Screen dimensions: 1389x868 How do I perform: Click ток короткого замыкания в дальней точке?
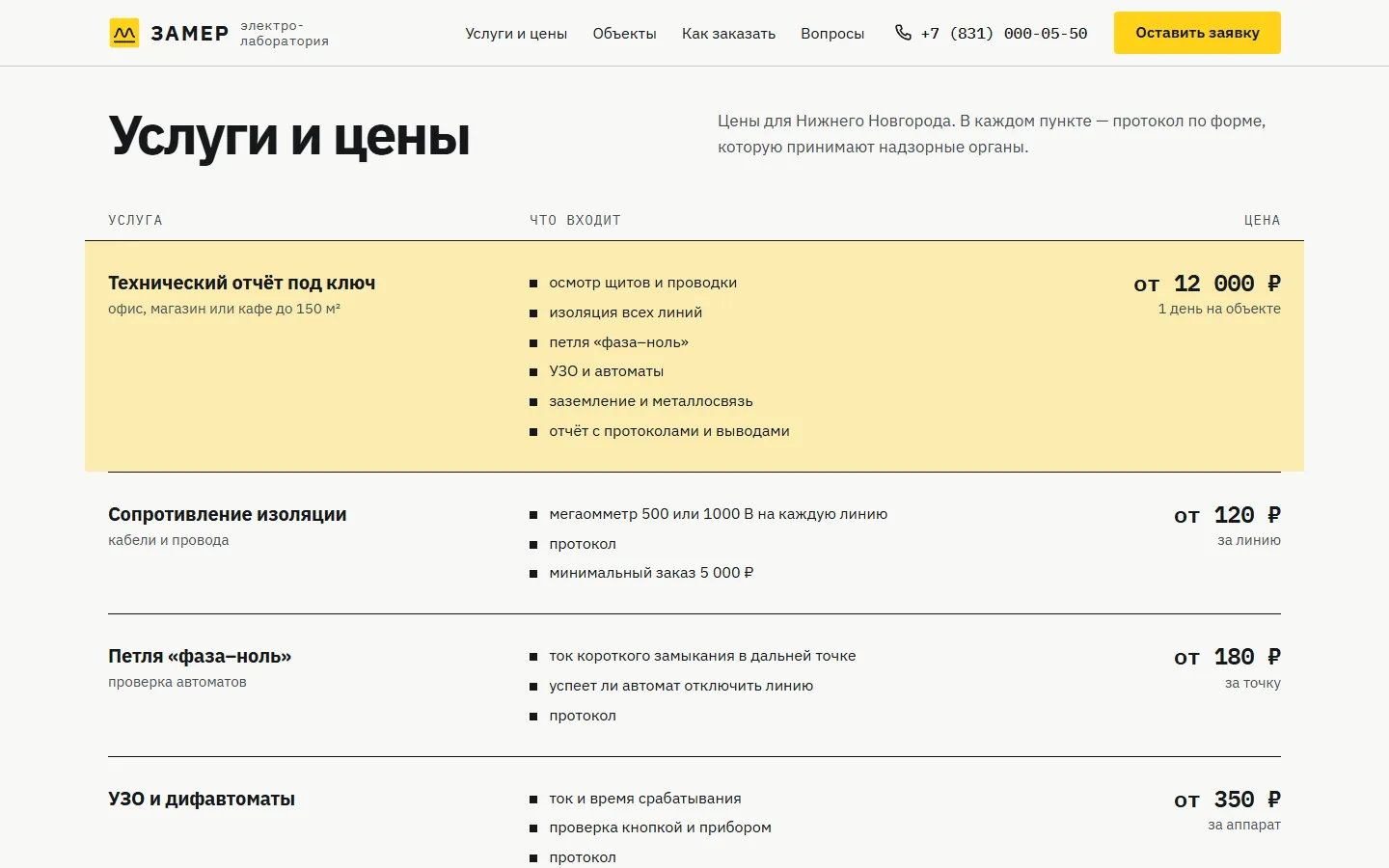point(702,656)
